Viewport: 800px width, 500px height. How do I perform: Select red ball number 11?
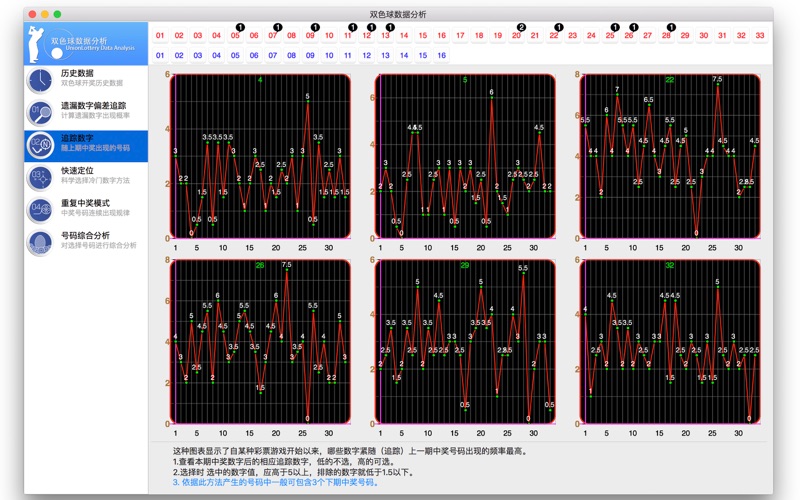coord(348,36)
